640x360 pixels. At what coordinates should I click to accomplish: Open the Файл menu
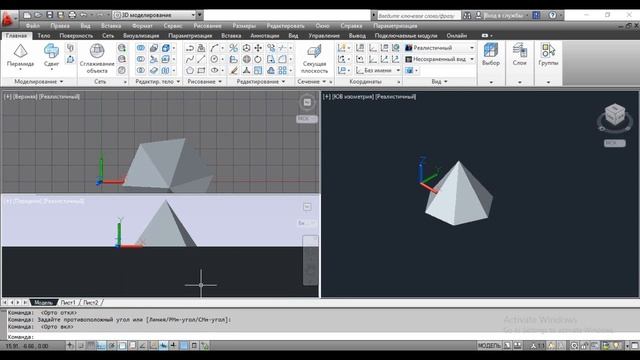point(33,26)
